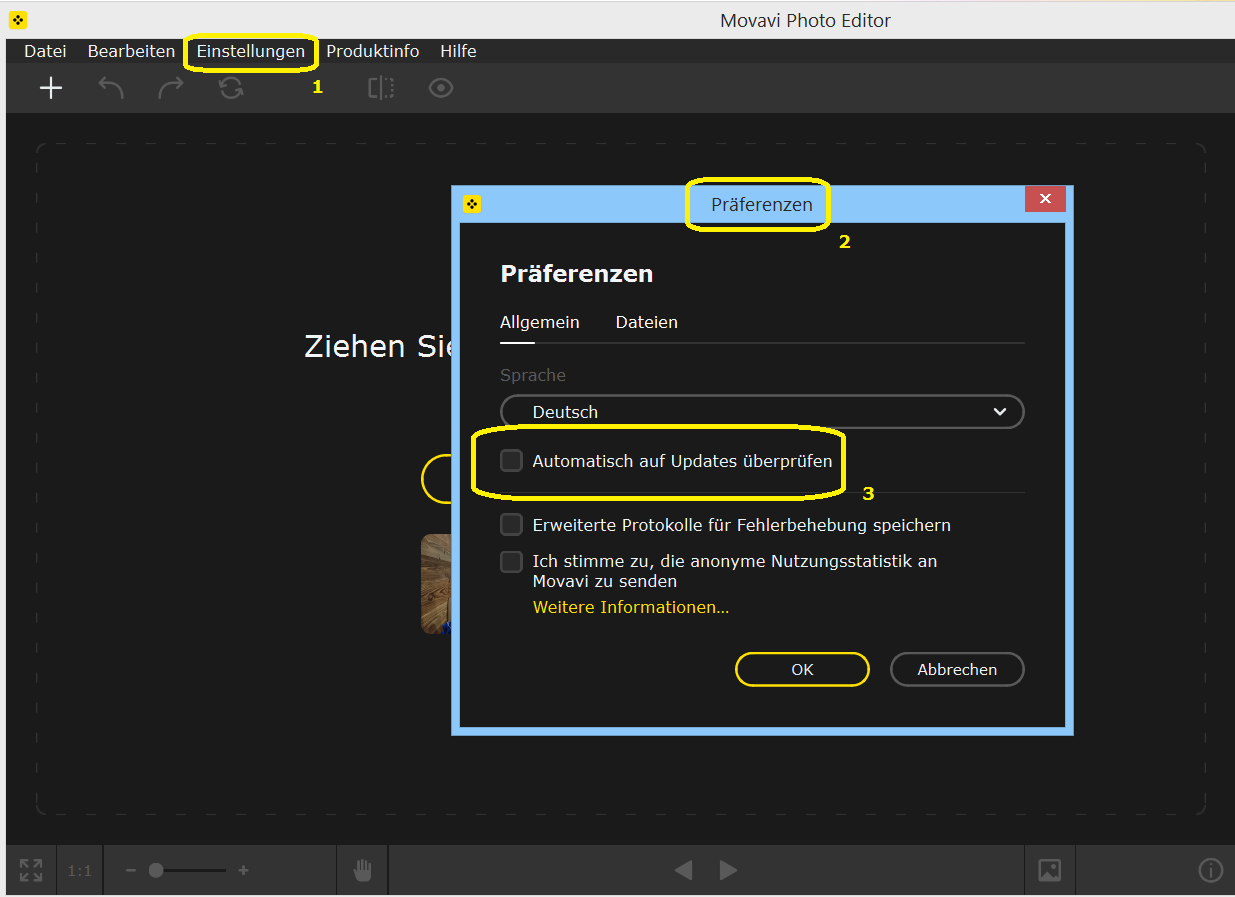Screen dimensions: 1235x897
Task: Open the Hilfe menu
Action: (x=458, y=51)
